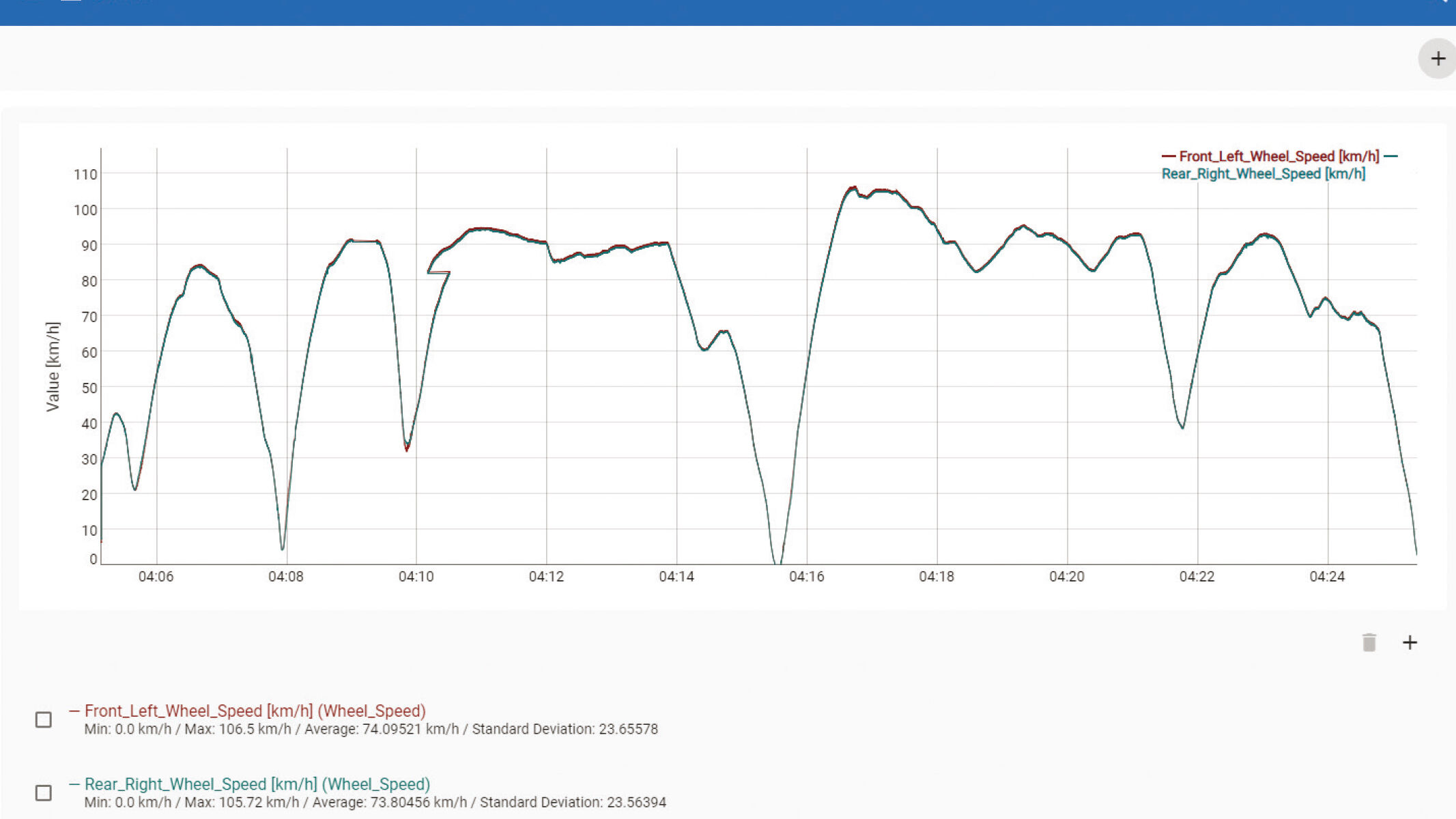Click teal dash swatch before Rear_Right series name
The width and height of the screenshot is (1456, 819).
pyautogui.click(x=74, y=784)
